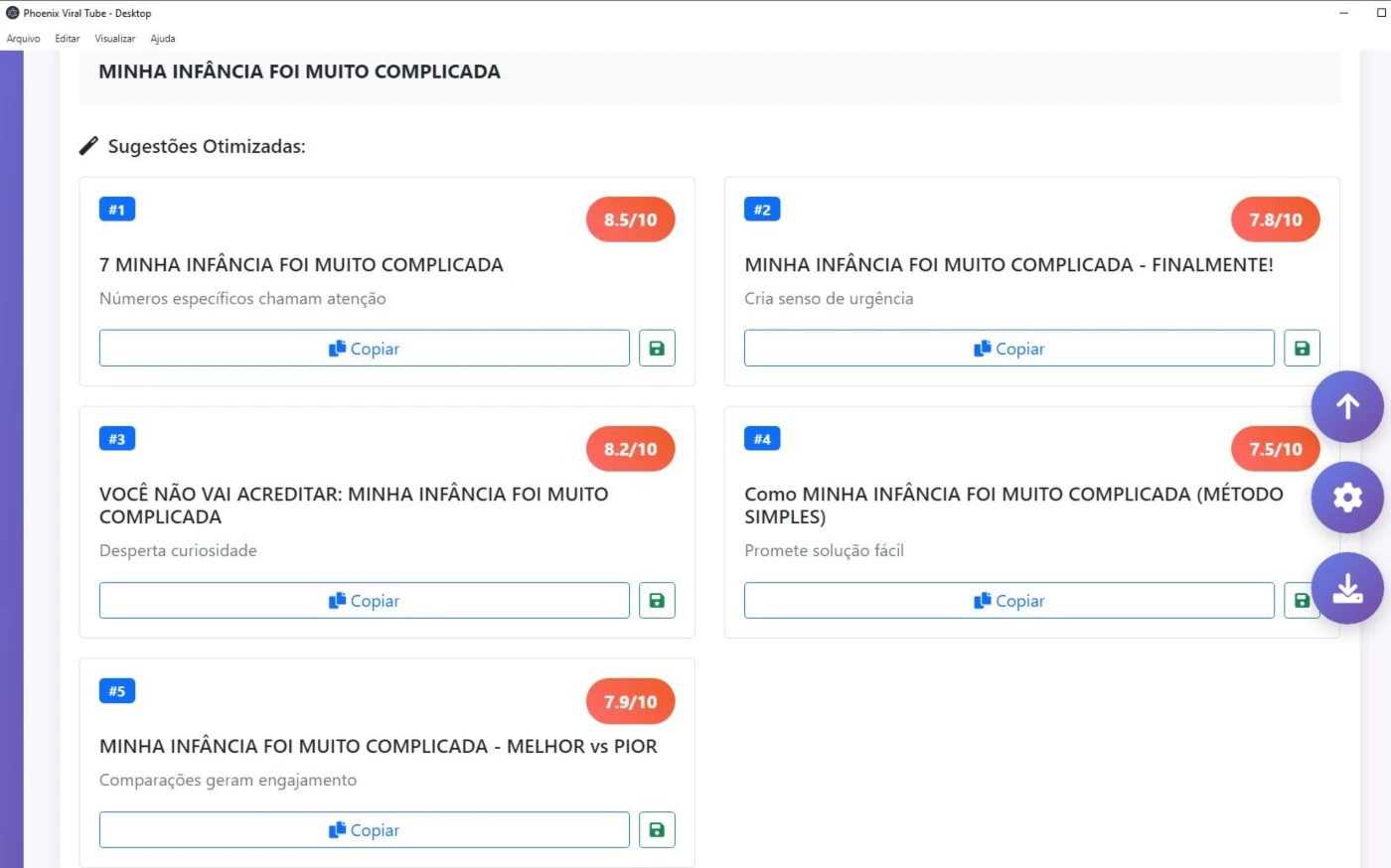This screenshot has width=1391, height=868.
Task: Open the Editar menu
Action: [68, 39]
